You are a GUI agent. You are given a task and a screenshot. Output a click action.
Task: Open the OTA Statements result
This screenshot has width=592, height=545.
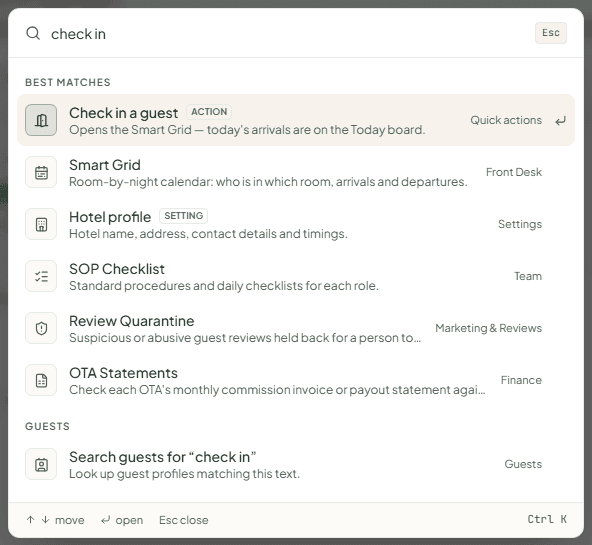296,380
